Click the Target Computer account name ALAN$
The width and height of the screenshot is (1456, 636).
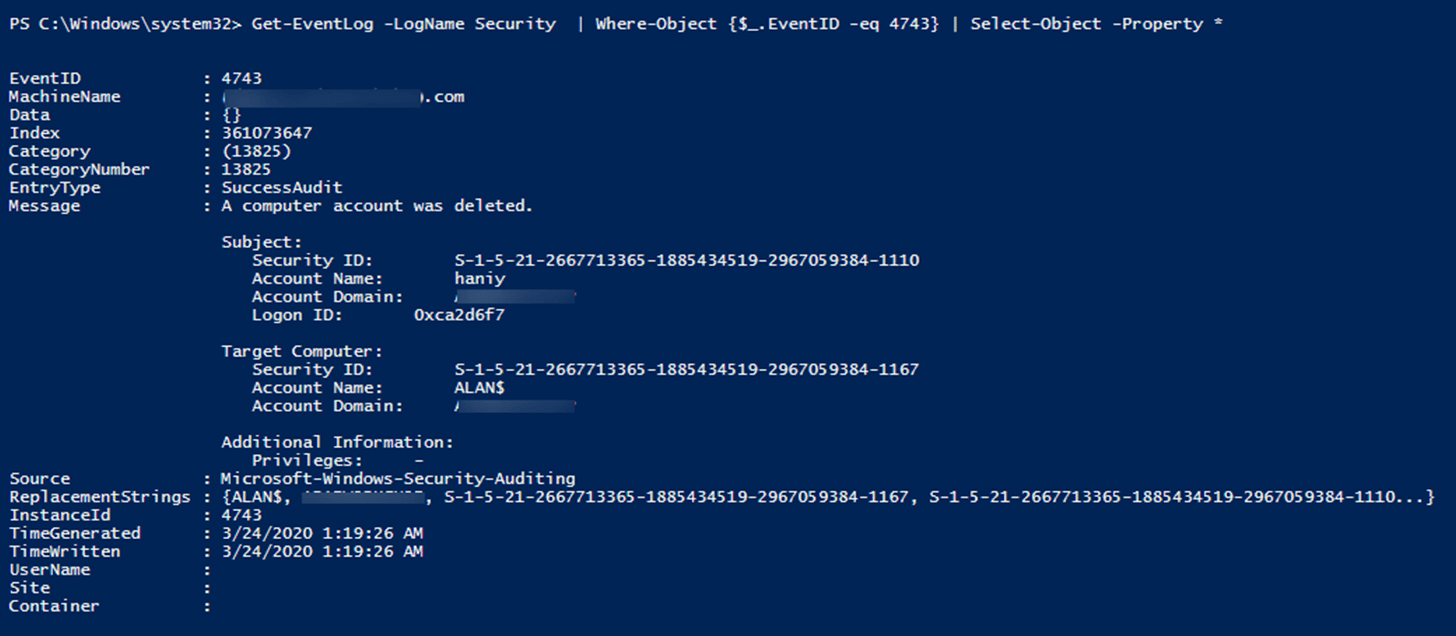[x=479, y=388]
